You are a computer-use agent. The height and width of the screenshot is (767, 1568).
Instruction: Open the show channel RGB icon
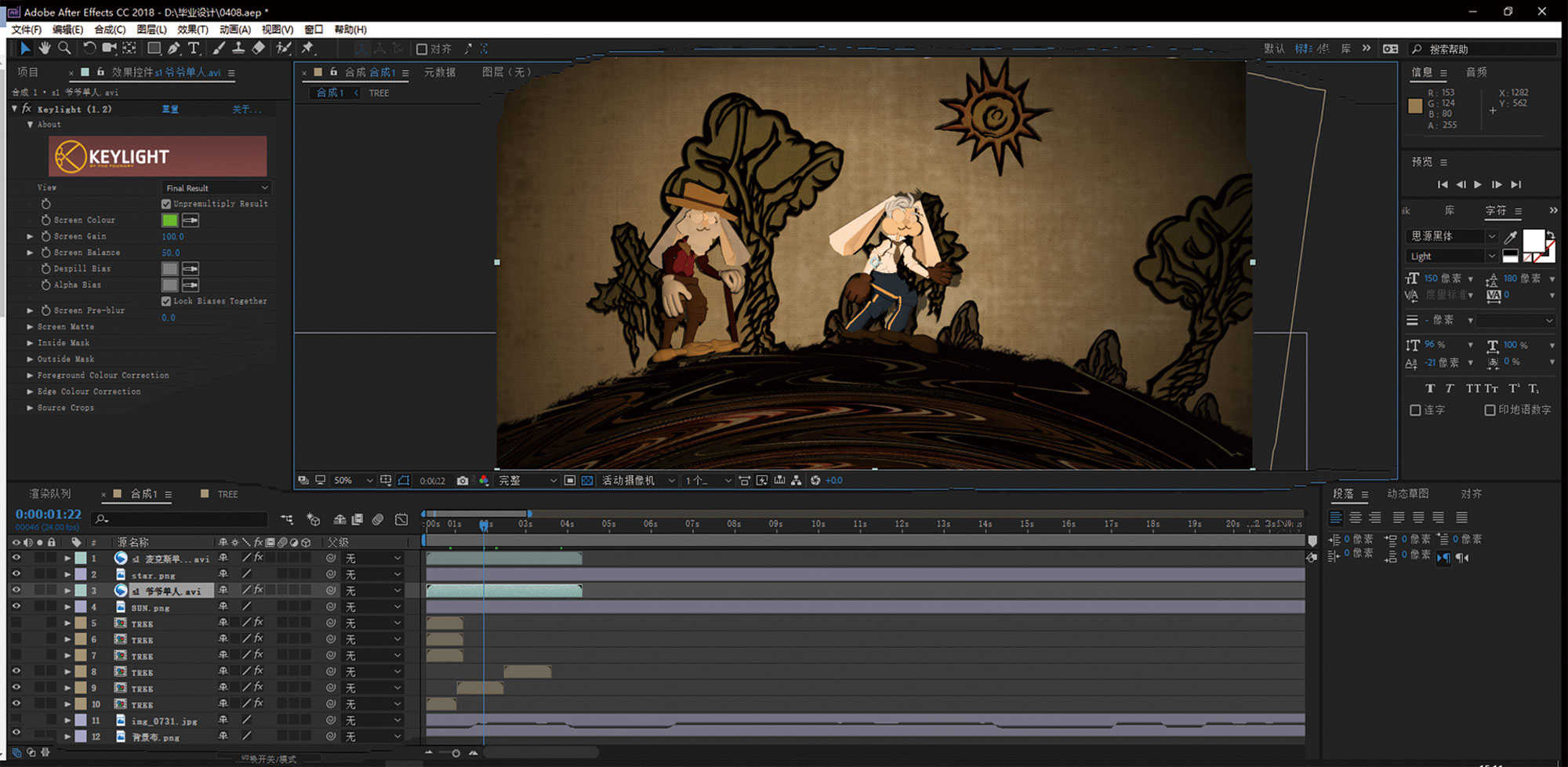coord(484,481)
